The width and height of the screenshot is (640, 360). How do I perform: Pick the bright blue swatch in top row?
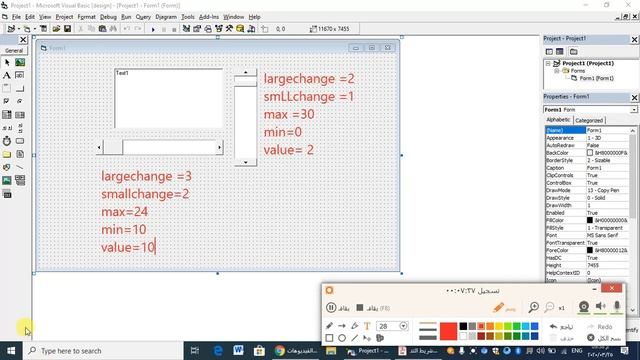pyautogui.click(x=534, y=326)
